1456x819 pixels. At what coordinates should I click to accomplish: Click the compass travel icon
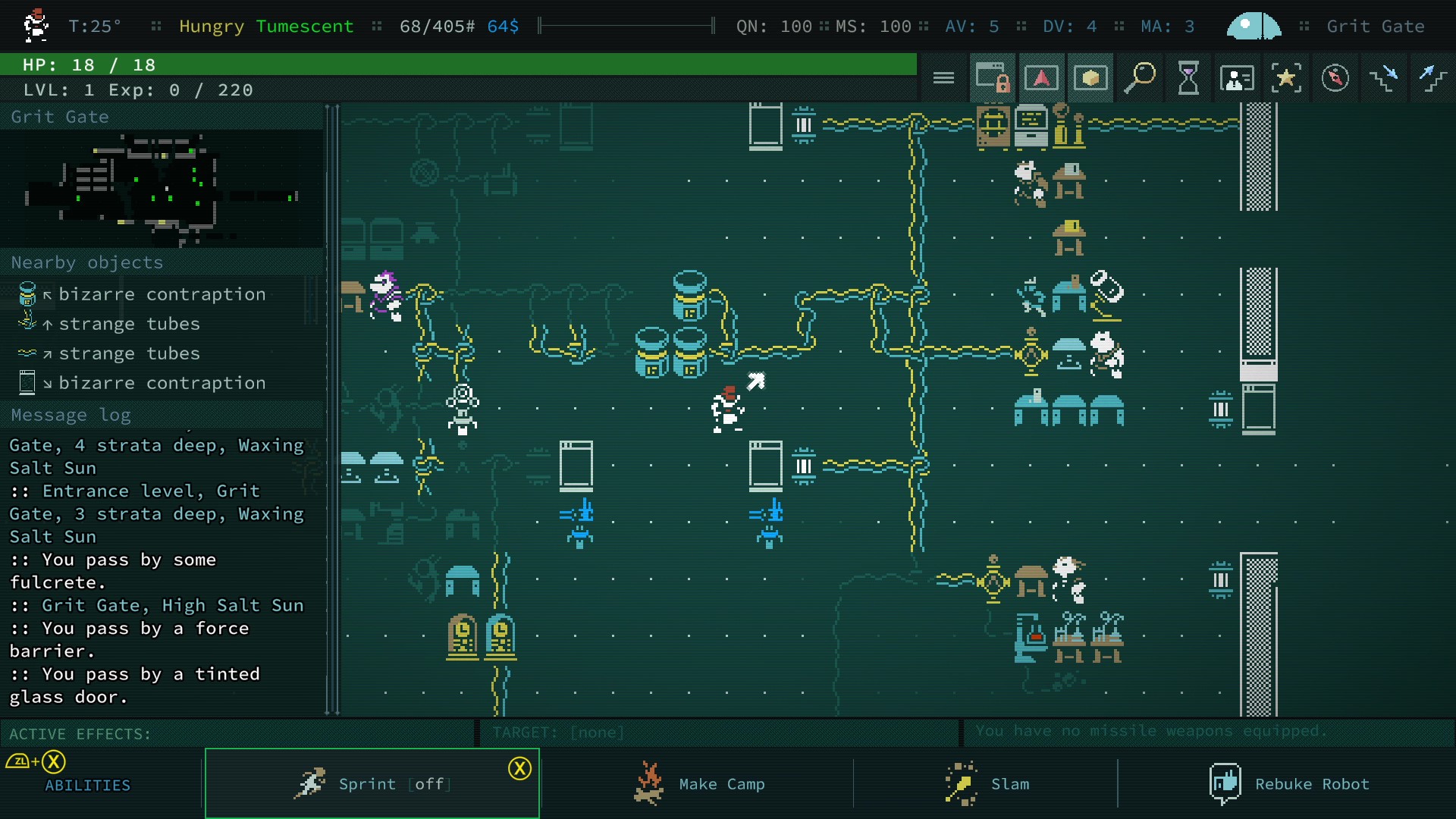(x=1335, y=77)
